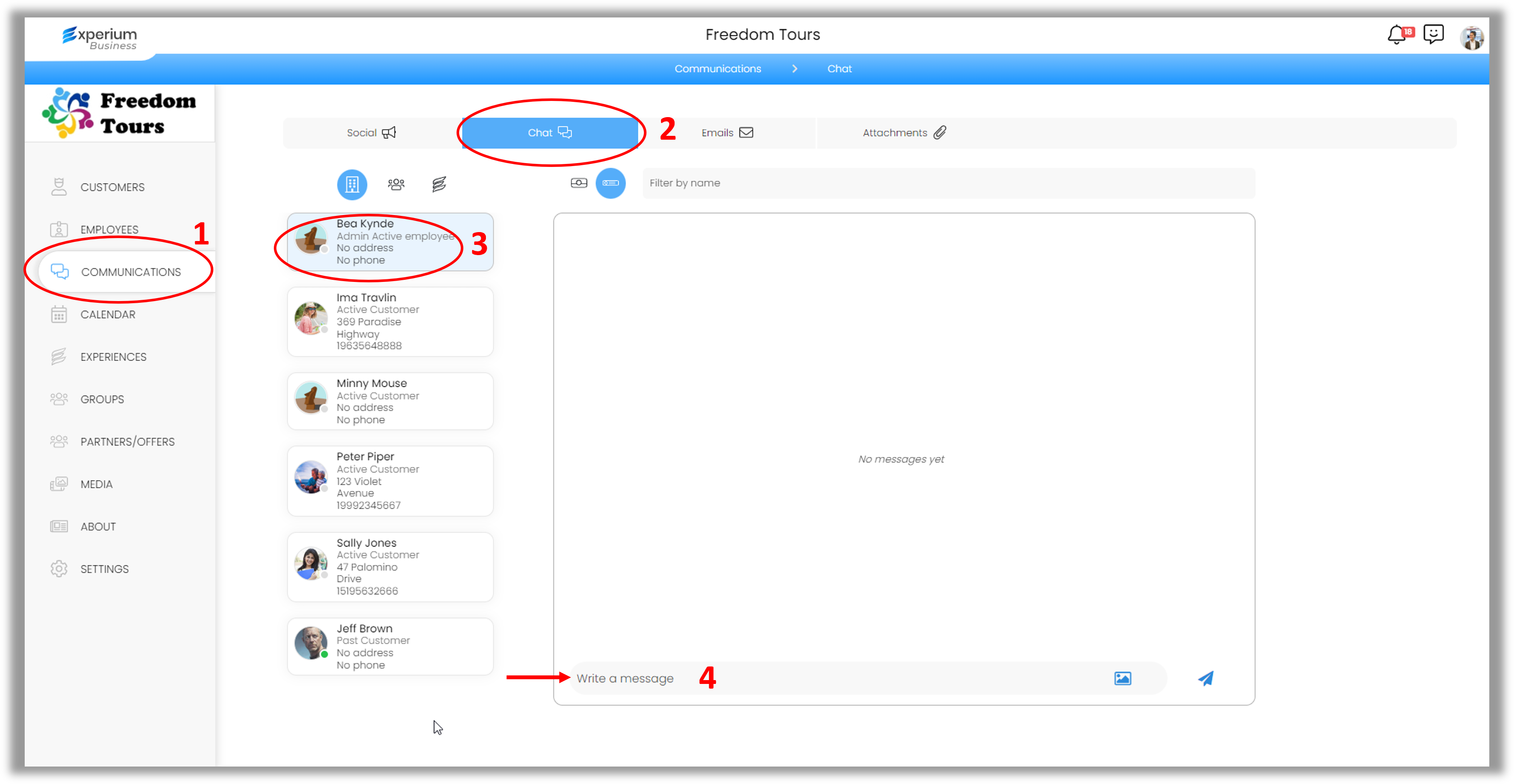
Task: Select the experiences filter icon
Action: [439, 184]
